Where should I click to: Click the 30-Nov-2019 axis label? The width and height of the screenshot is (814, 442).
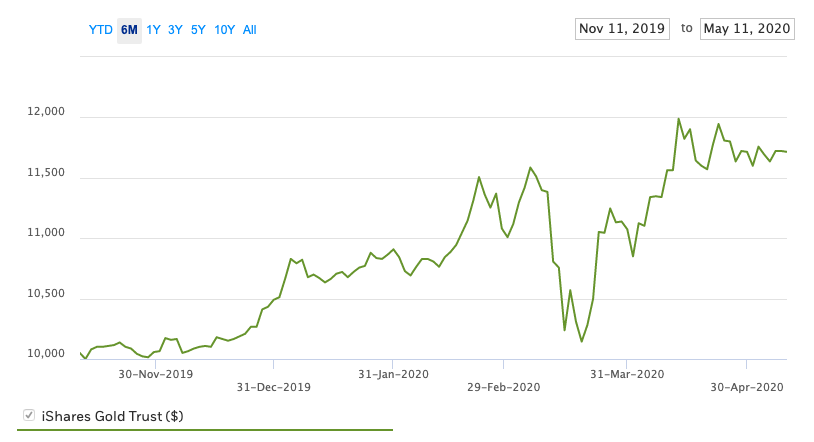[x=155, y=374]
